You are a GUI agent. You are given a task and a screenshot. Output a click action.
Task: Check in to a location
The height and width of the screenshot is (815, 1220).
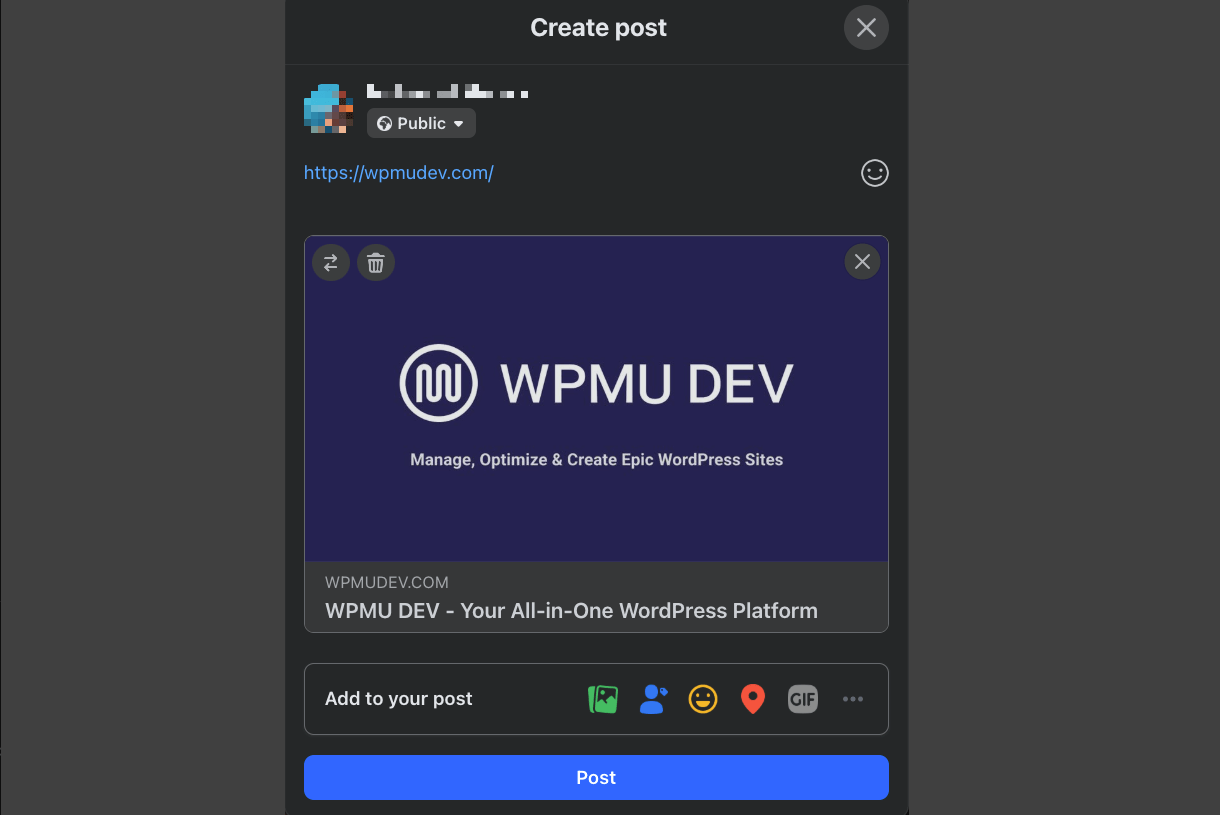[752, 698]
